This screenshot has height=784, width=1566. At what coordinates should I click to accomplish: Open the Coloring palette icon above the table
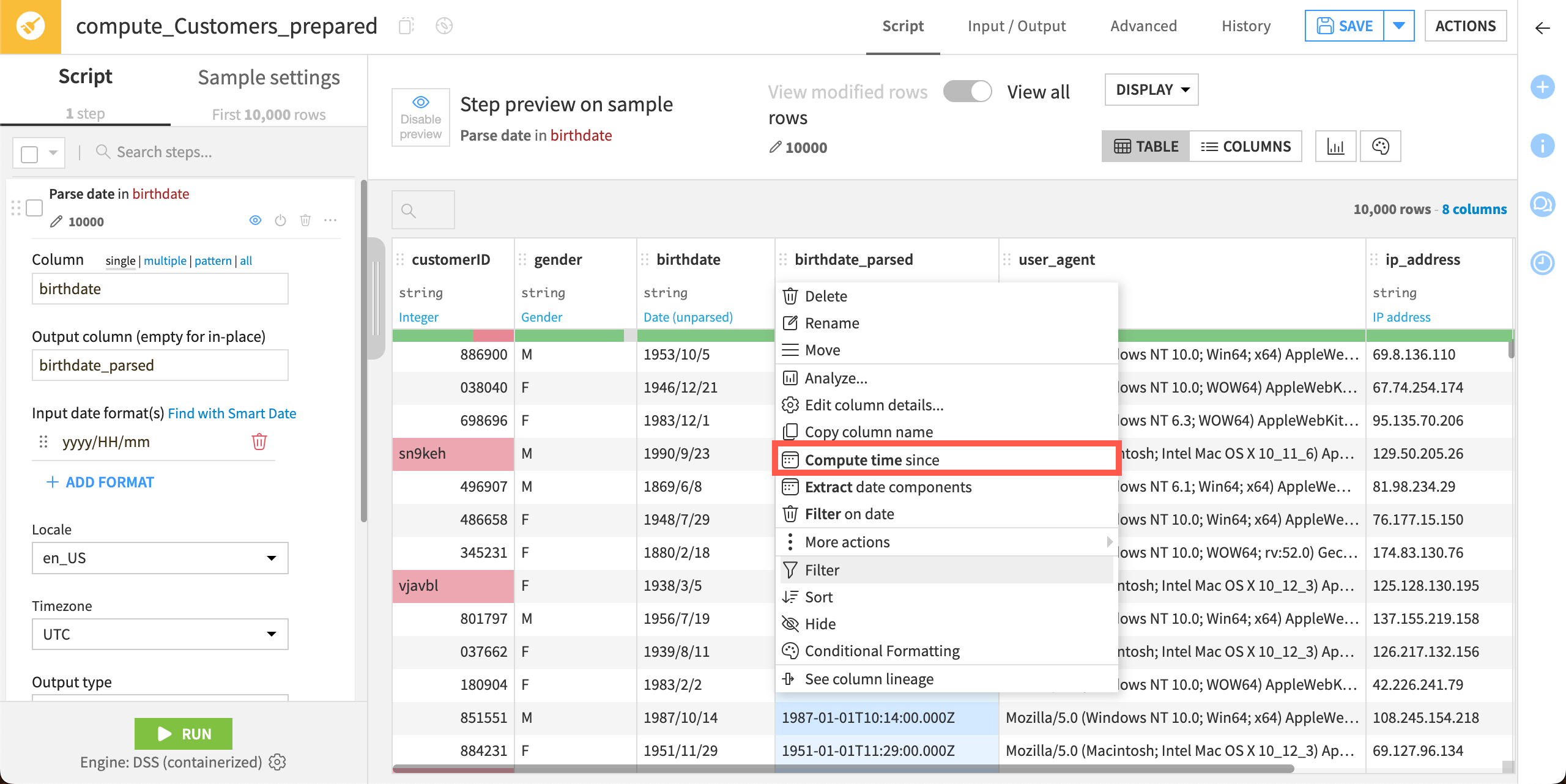(x=1381, y=146)
